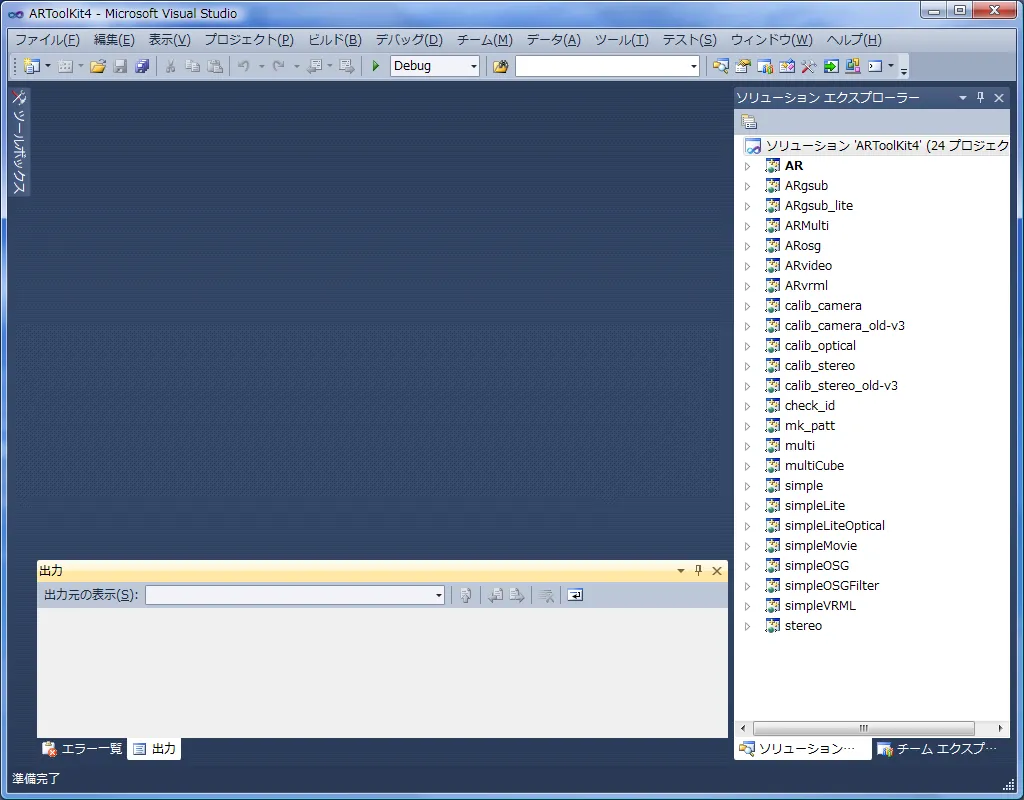Click the New Project toolbar icon
This screenshot has width=1024, height=800.
click(31, 66)
